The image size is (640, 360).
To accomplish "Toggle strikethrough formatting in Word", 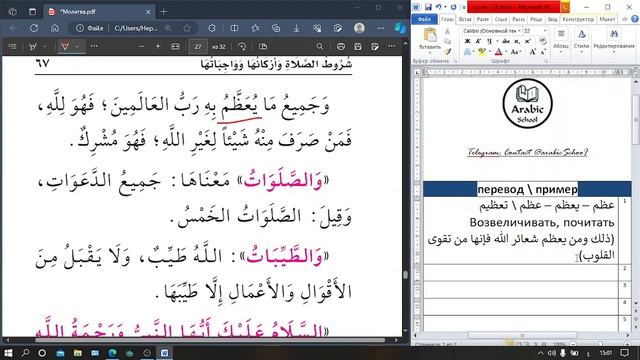I will [506, 41].
